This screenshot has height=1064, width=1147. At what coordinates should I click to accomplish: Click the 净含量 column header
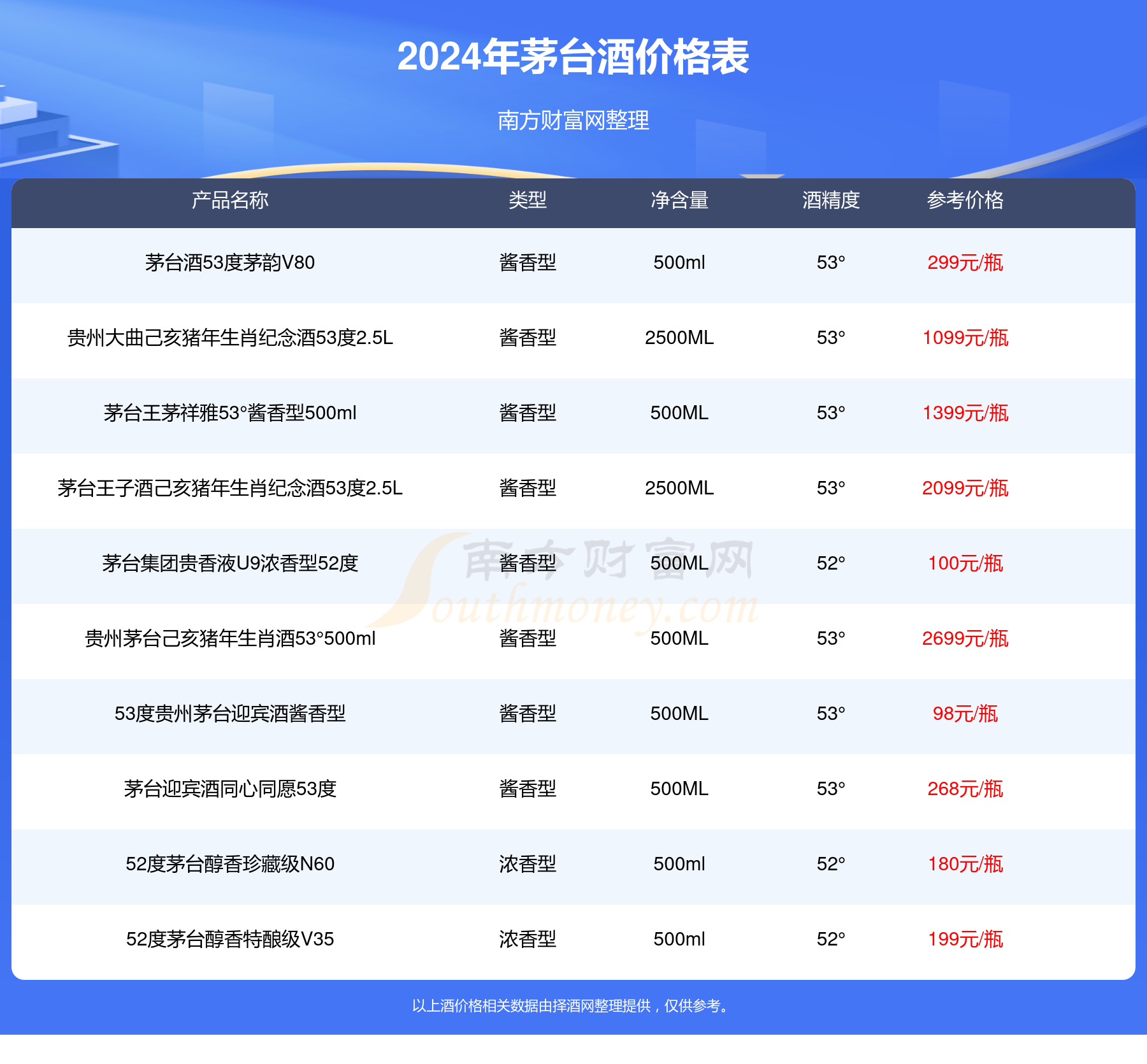(x=679, y=200)
